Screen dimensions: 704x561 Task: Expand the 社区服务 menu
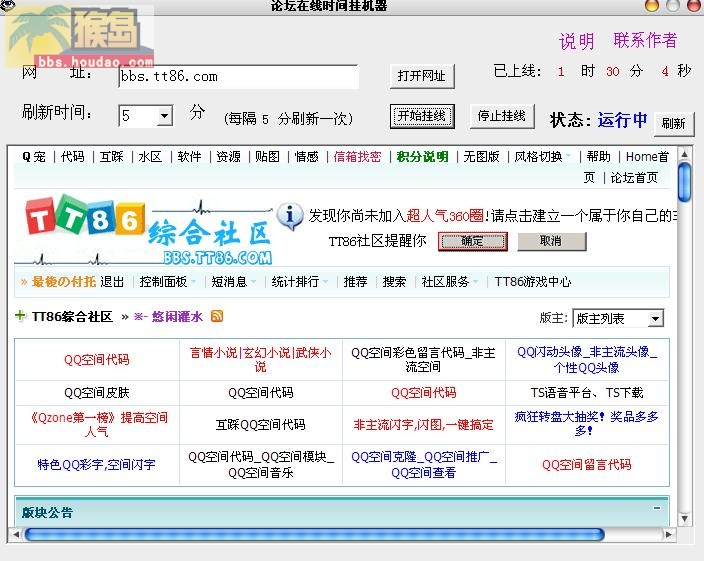coord(449,282)
